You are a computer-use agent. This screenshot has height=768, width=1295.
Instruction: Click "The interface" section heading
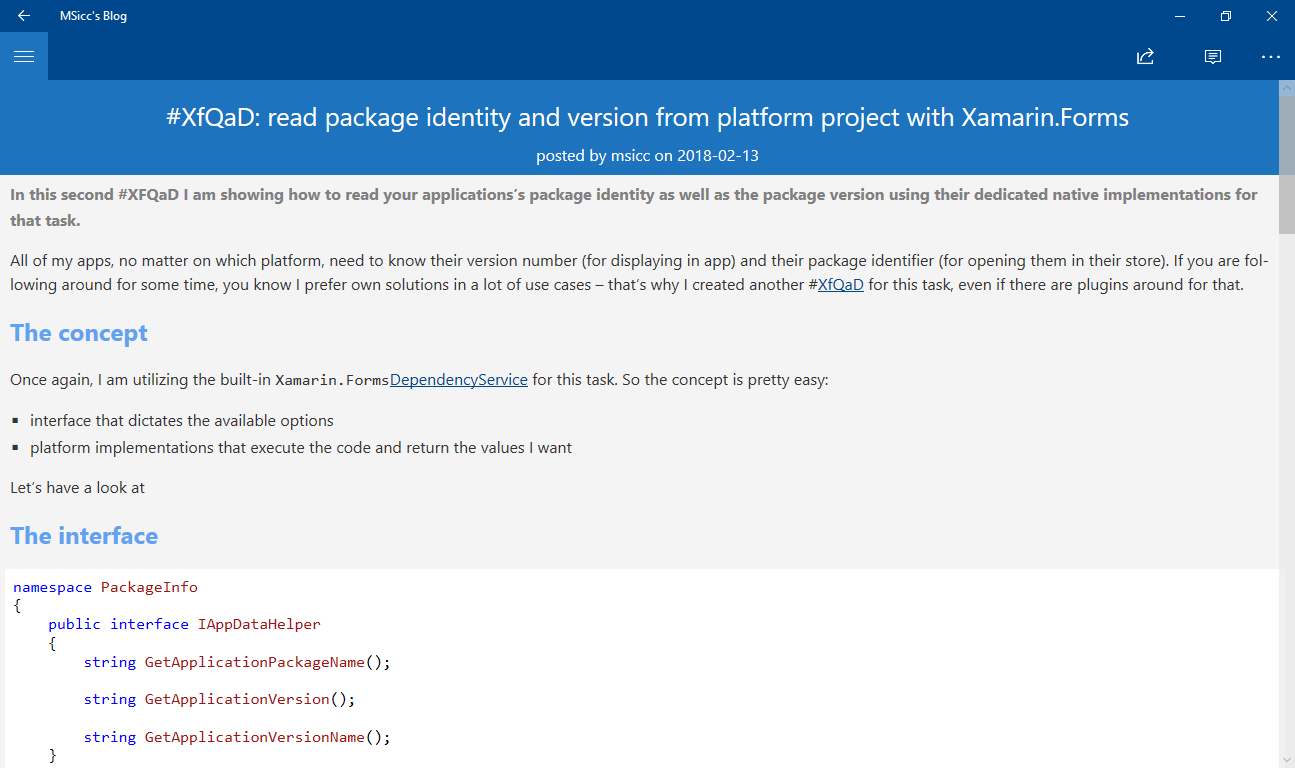pyautogui.click(x=84, y=536)
